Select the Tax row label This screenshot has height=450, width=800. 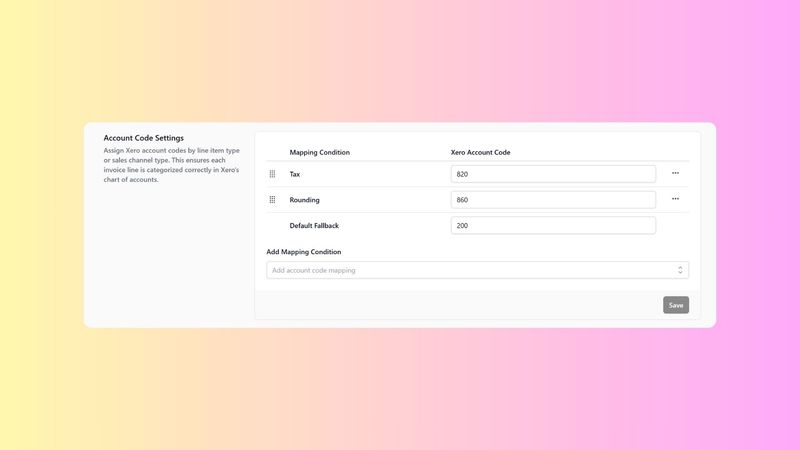click(295, 174)
